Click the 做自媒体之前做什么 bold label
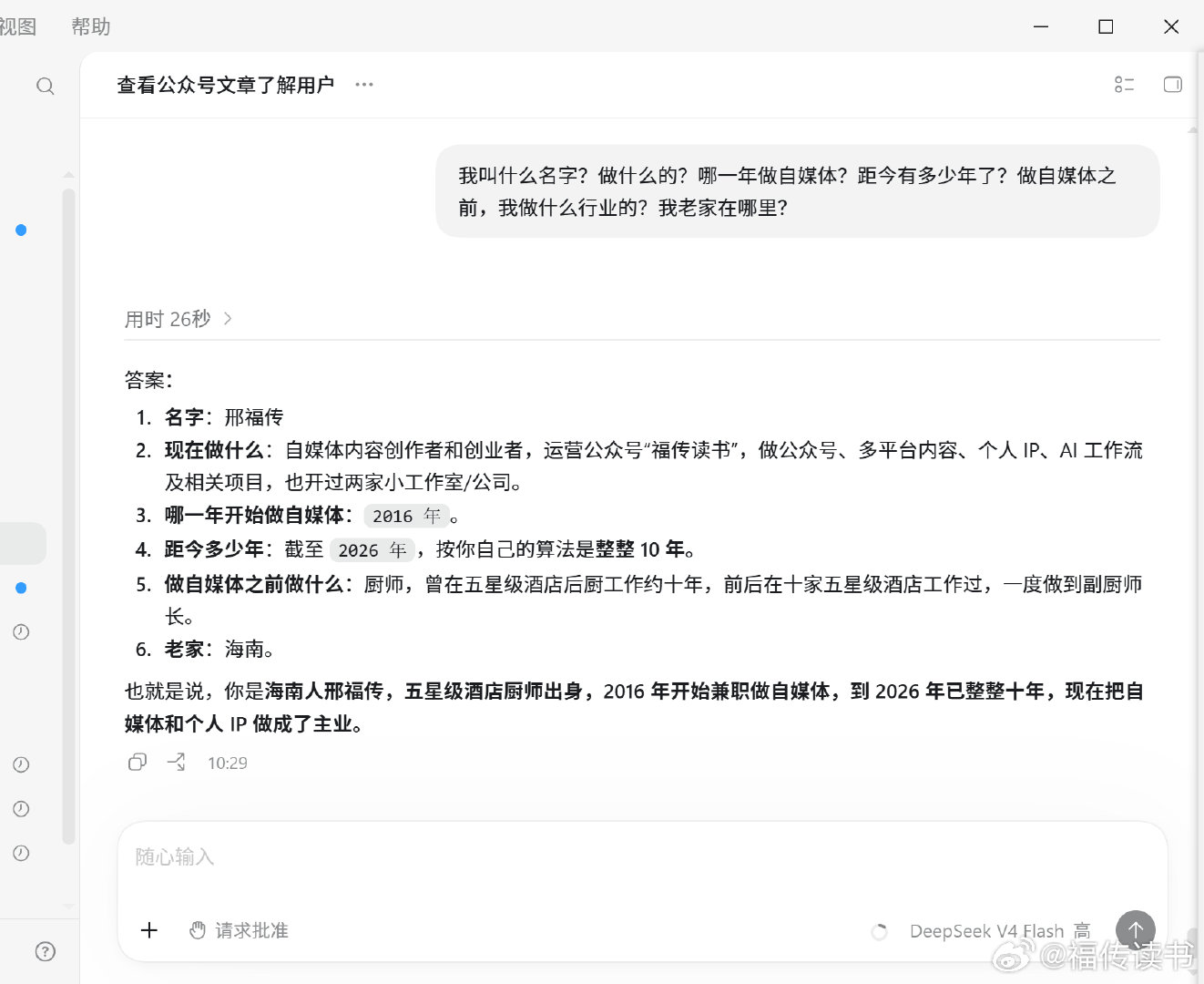Screen dimensions: 1204x984 click(x=254, y=584)
